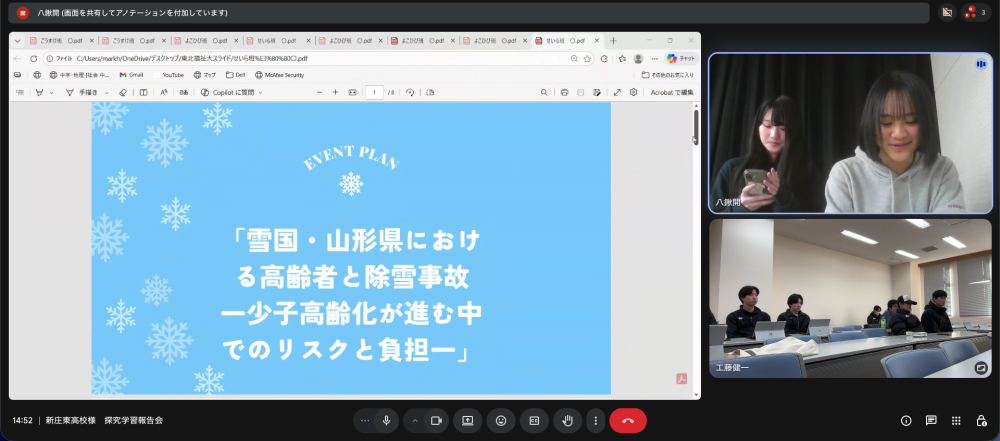Open host controls lock icon
This screenshot has width=1000, height=441.
point(981,421)
